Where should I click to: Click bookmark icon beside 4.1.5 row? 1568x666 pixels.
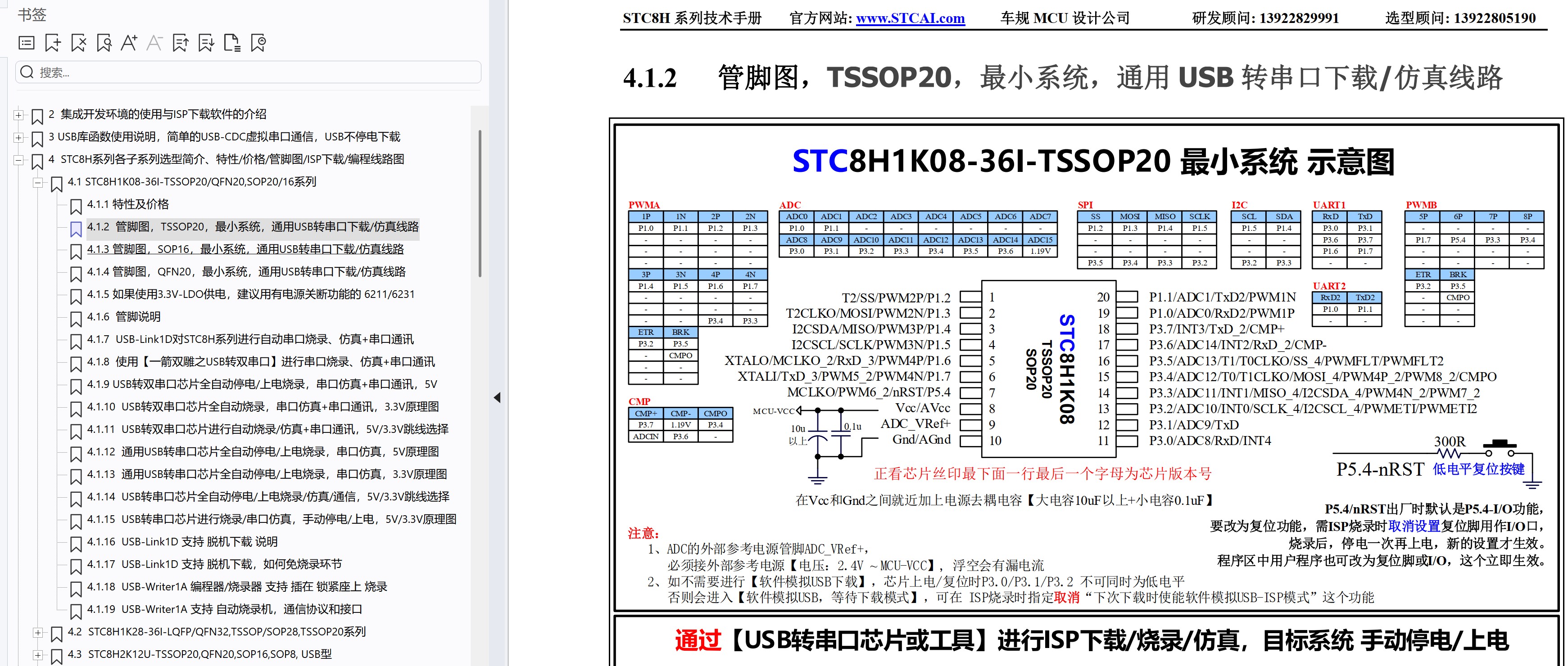tap(76, 296)
